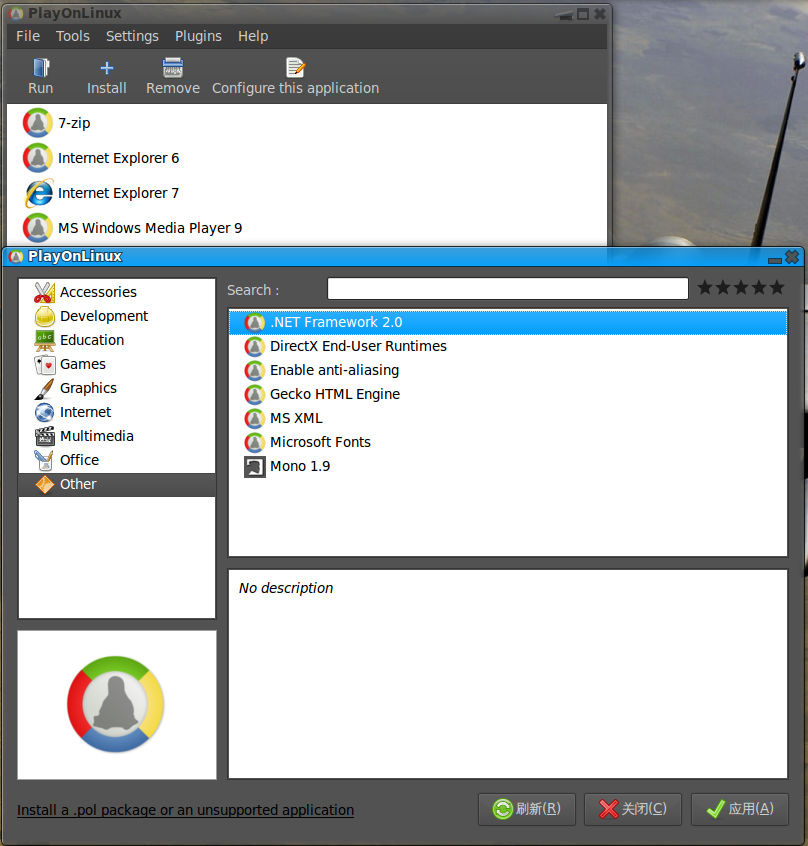Click the Remove toolbar icon
The width and height of the screenshot is (808, 846).
(x=173, y=68)
